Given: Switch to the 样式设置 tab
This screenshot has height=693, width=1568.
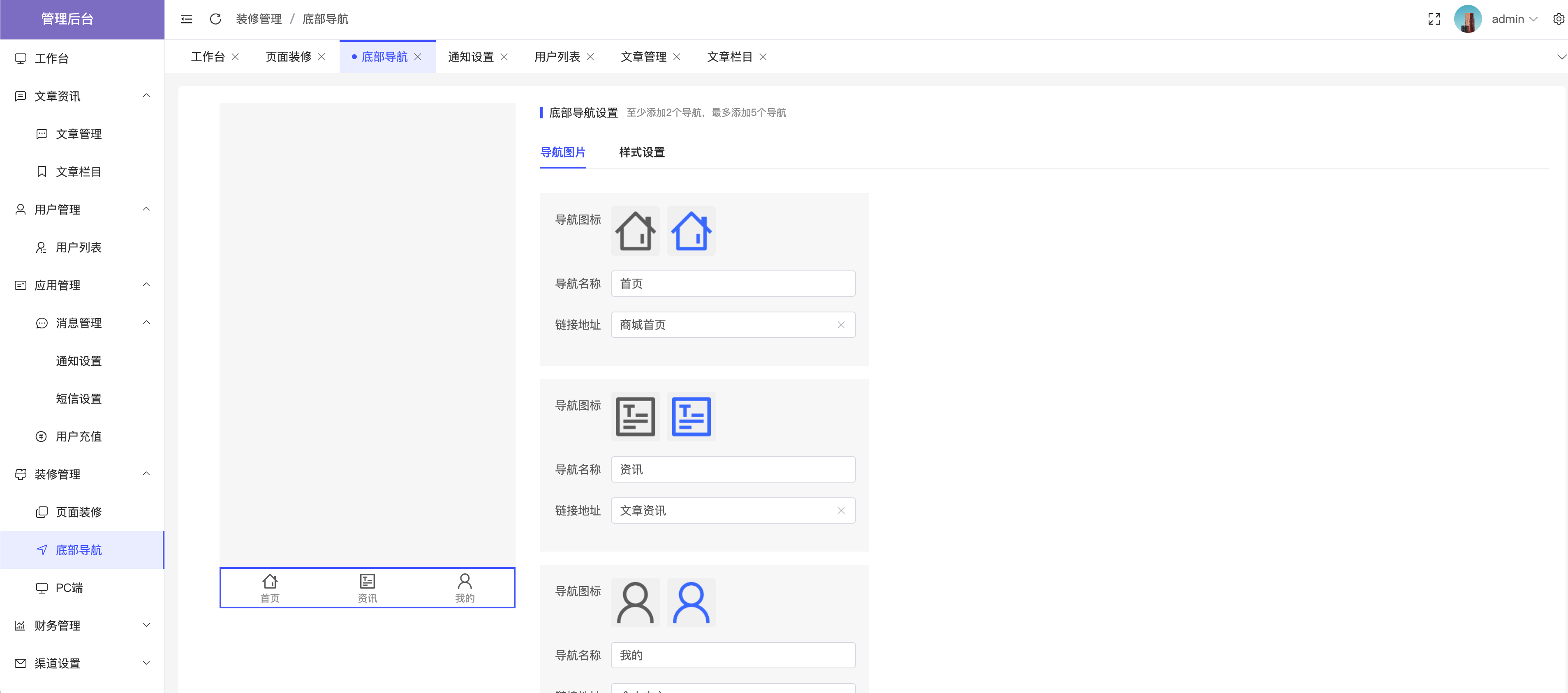Looking at the screenshot, I should tap(642, 152).
